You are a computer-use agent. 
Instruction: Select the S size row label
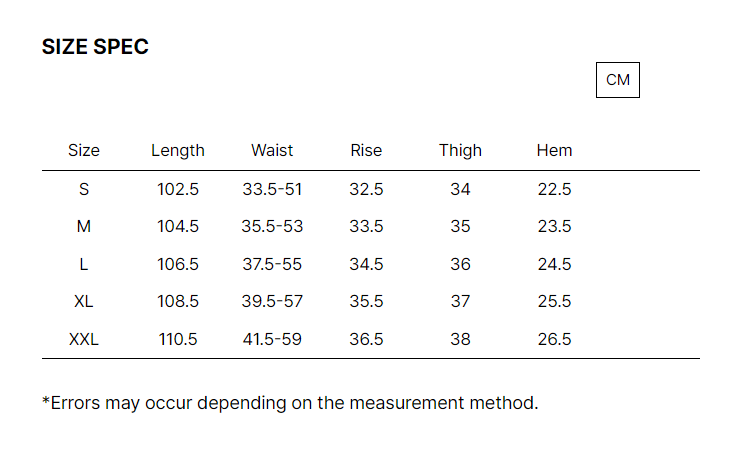(x=84, y=189)
